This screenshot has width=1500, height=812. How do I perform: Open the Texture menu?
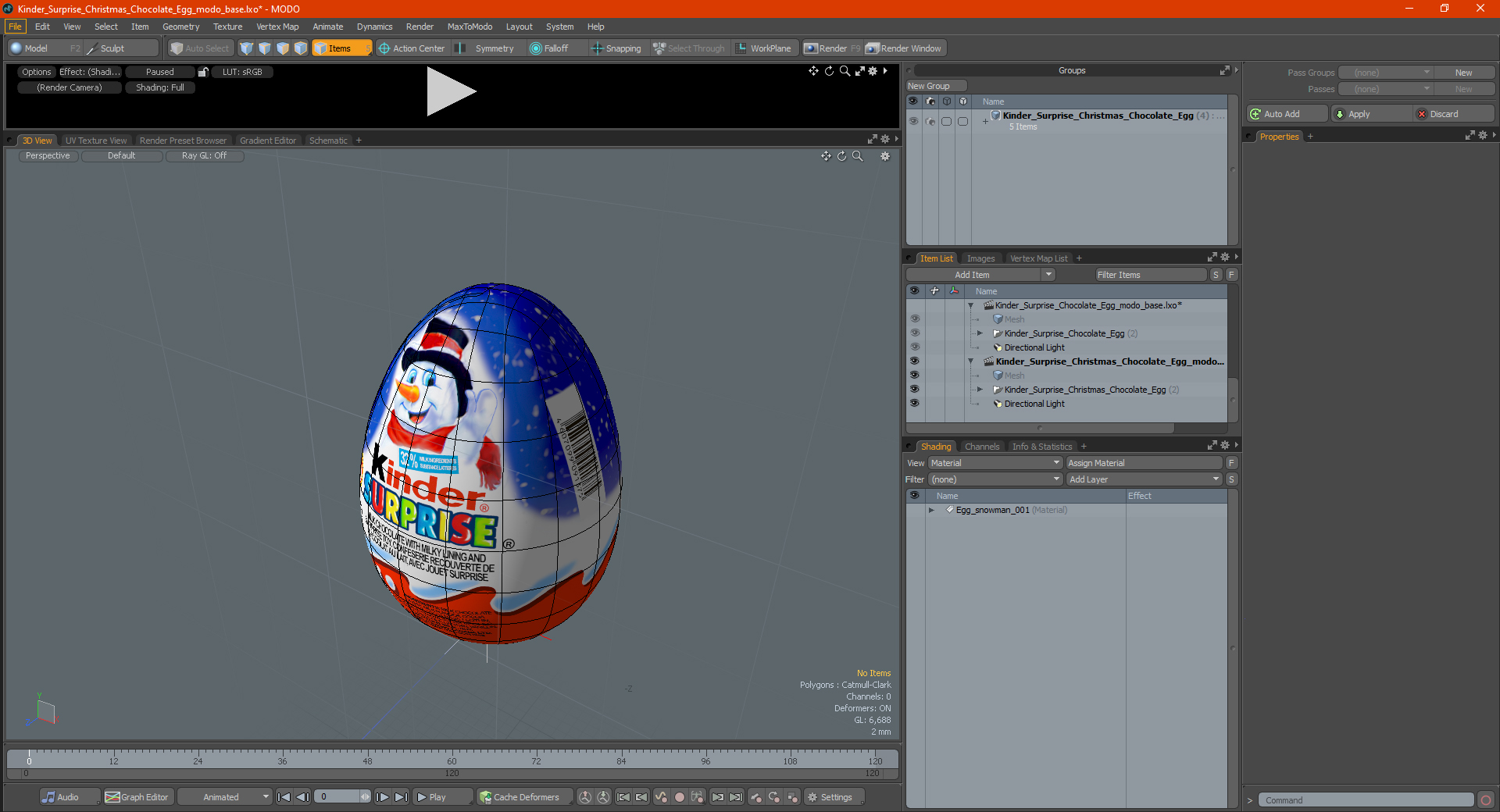(227, 27)
